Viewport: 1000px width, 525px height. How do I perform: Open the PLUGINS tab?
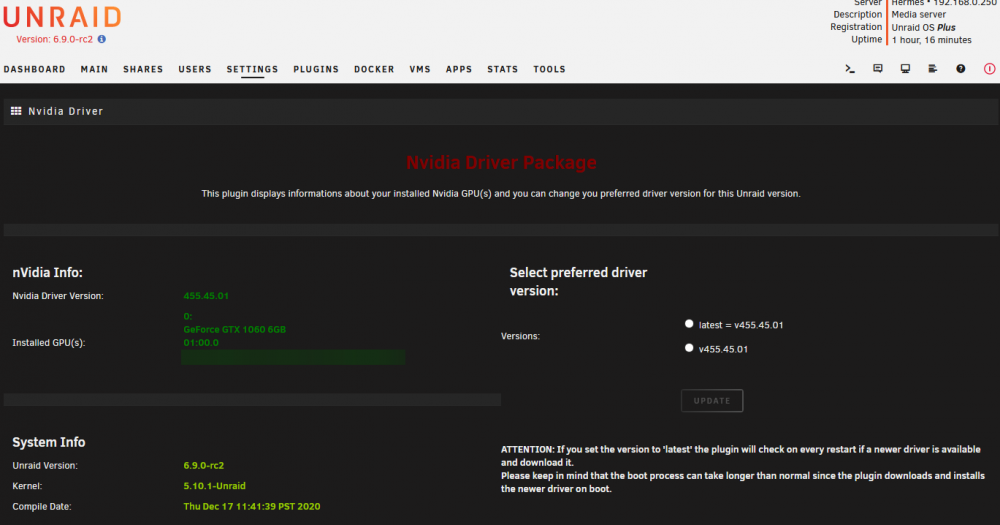pos(316,69)
